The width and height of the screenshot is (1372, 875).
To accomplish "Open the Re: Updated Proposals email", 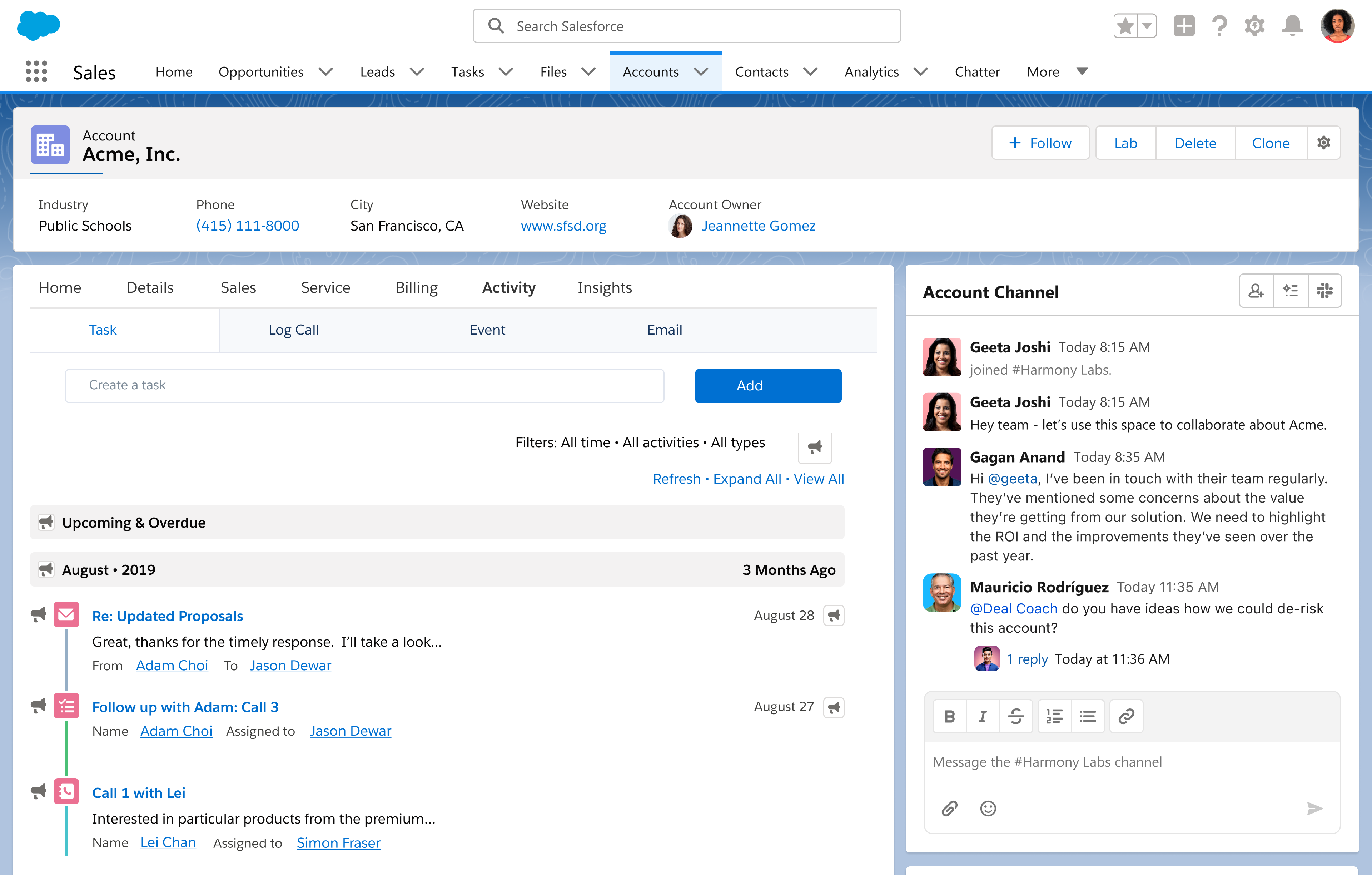I will (168, 616).
